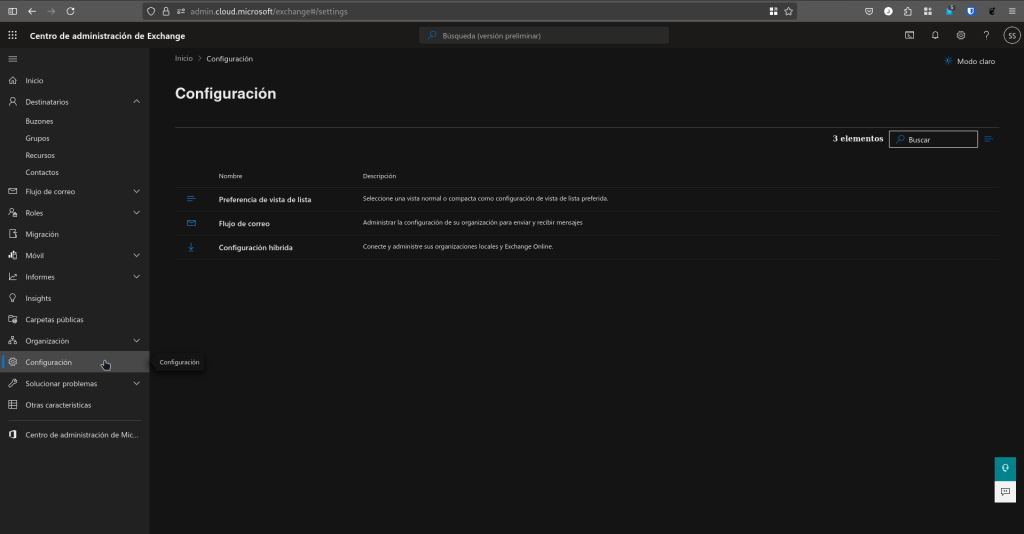The width and height of the screenshot is (1024, 534).
Task: Open settings gear in top header
Action: (x=960, y=35)
